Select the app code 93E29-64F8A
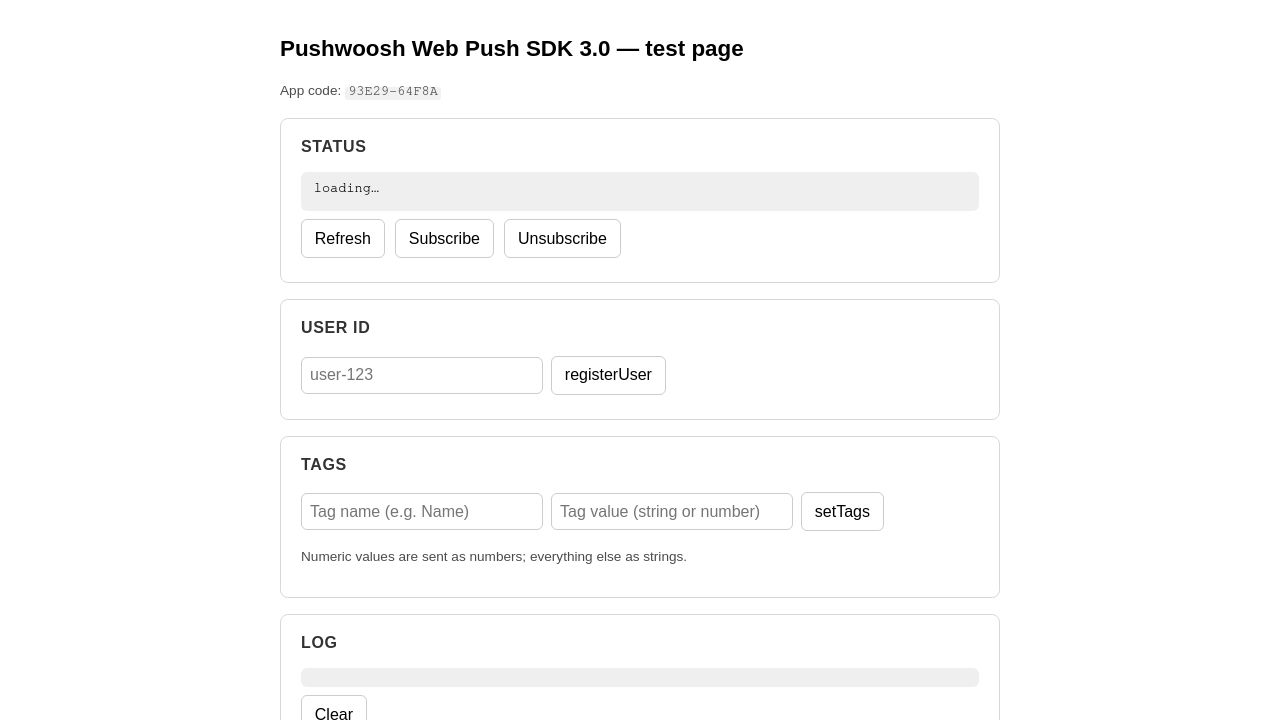Image resolution: width=1280 pixels, height=720 pixels. coord(393,91)
